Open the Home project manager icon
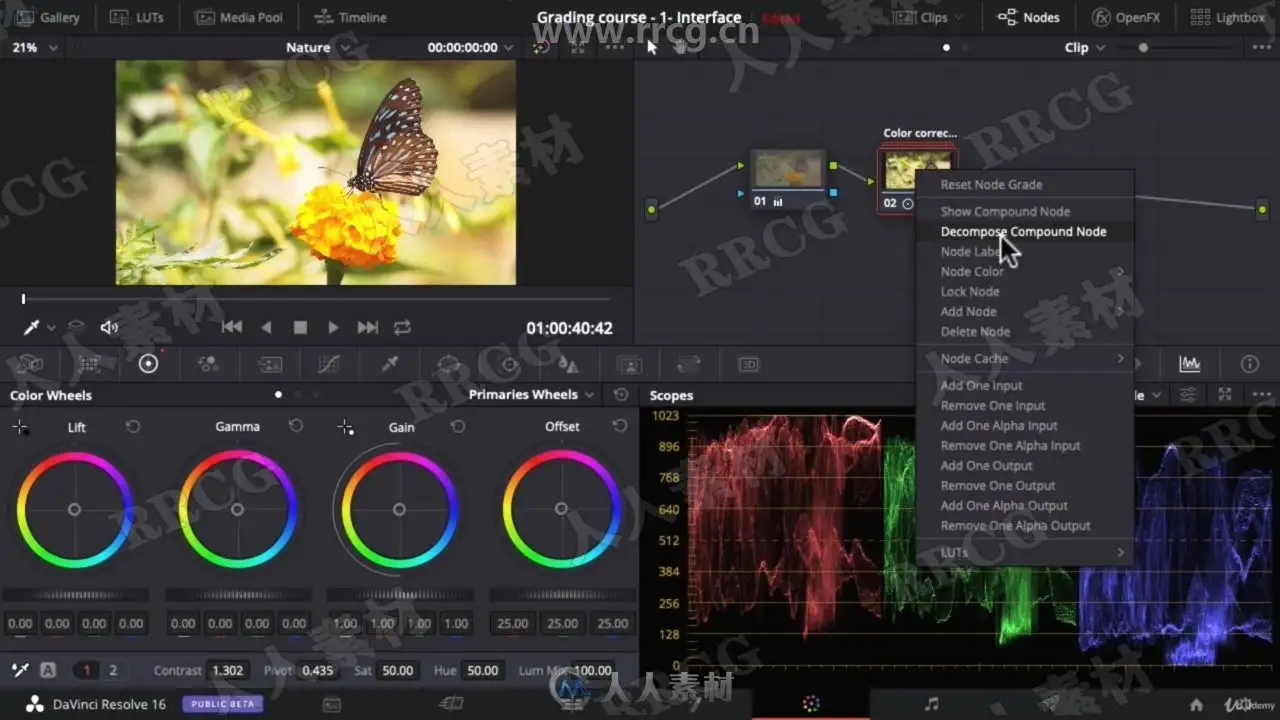1280x720 pixels. point(1196,704)
